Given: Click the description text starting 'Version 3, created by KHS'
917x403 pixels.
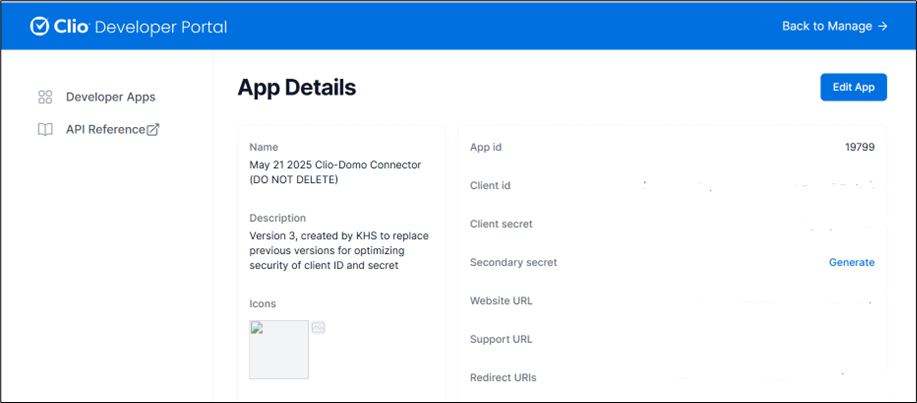Looking at the screenshot, I should (339, 251).
